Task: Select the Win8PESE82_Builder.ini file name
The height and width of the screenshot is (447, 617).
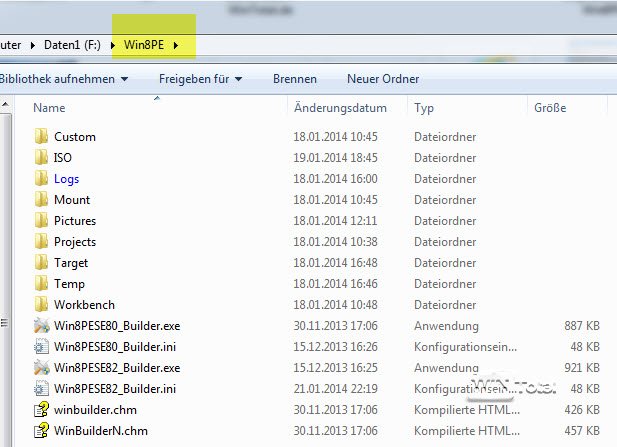Action: point(115,389)
